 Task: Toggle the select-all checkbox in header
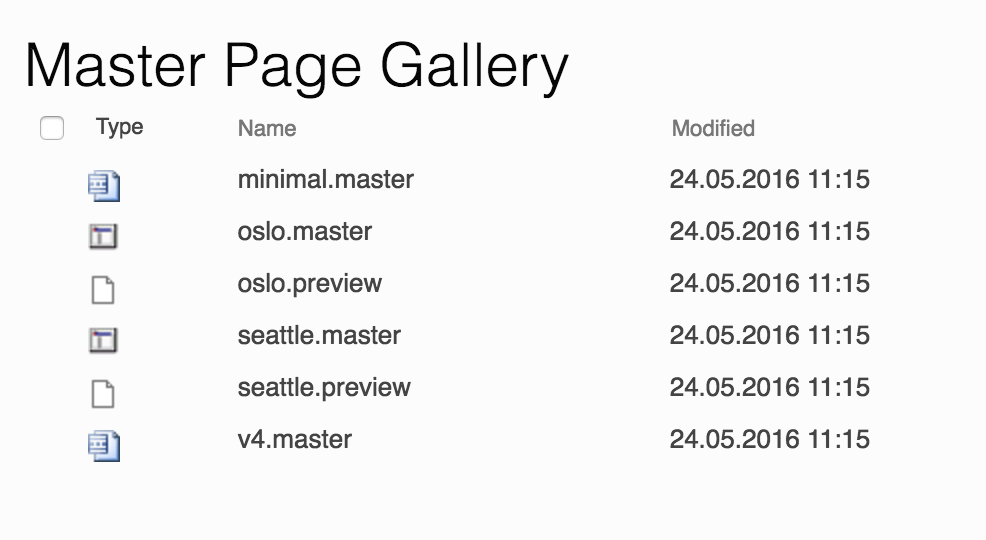point(52,128)
